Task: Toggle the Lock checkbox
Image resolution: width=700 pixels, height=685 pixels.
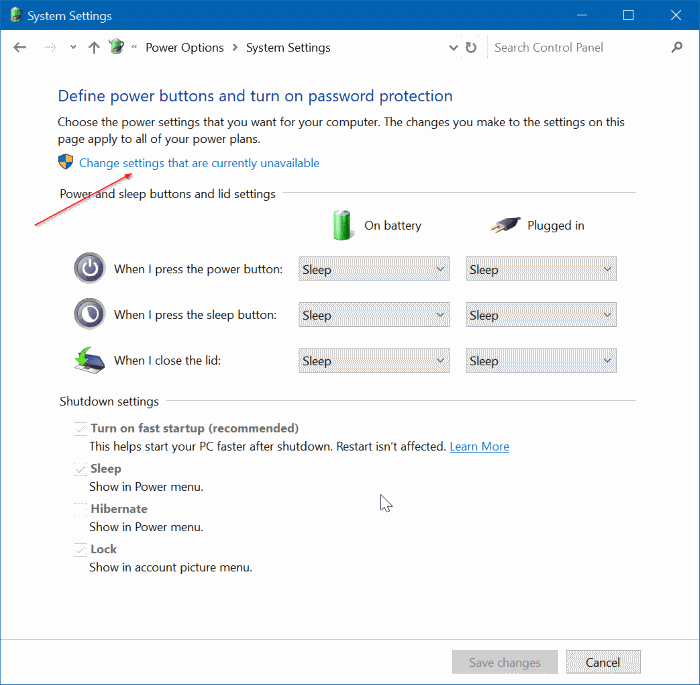Action: (x=80, y=549)
